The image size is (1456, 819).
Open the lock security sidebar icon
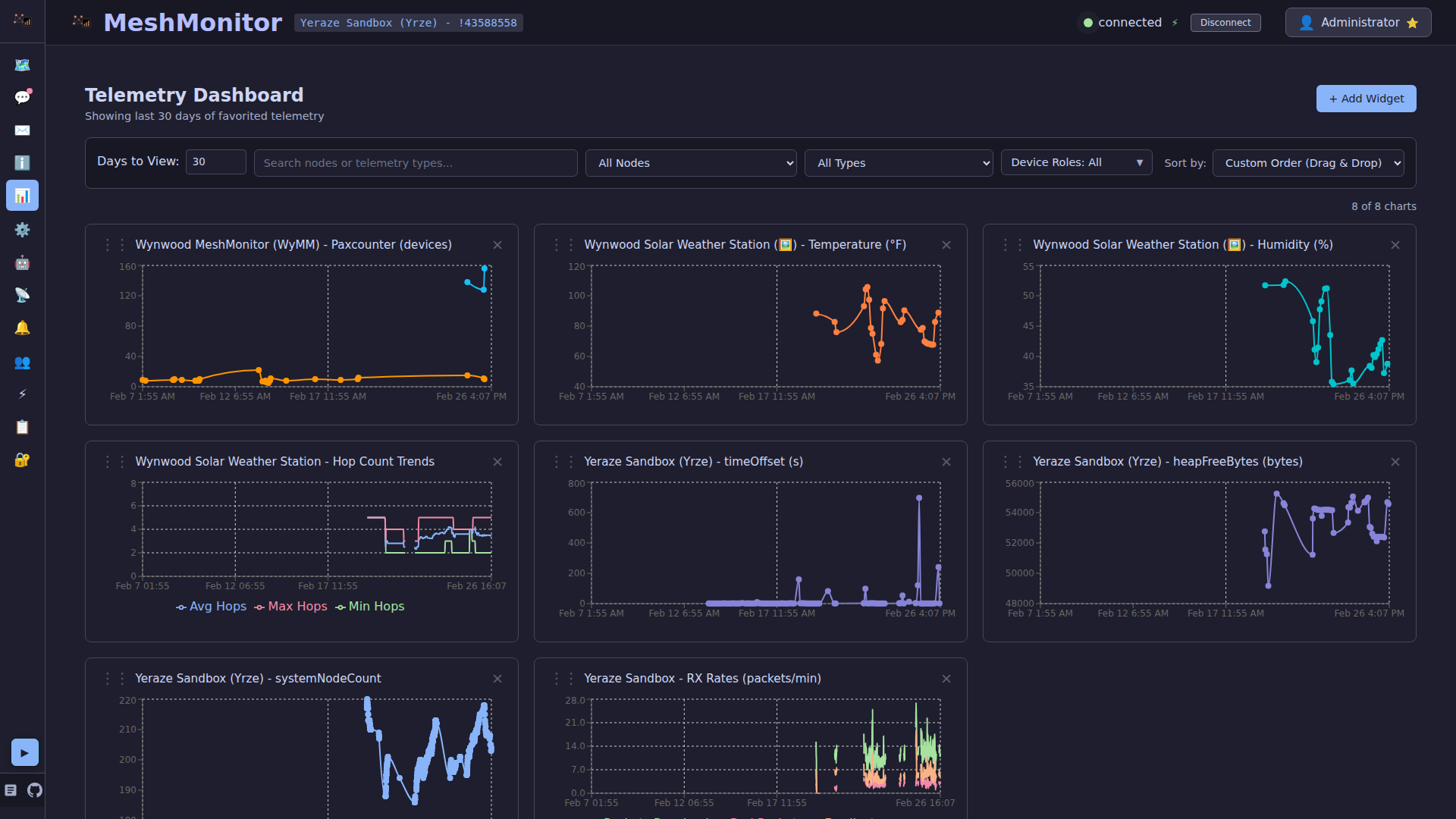click(x=22, y=460)
